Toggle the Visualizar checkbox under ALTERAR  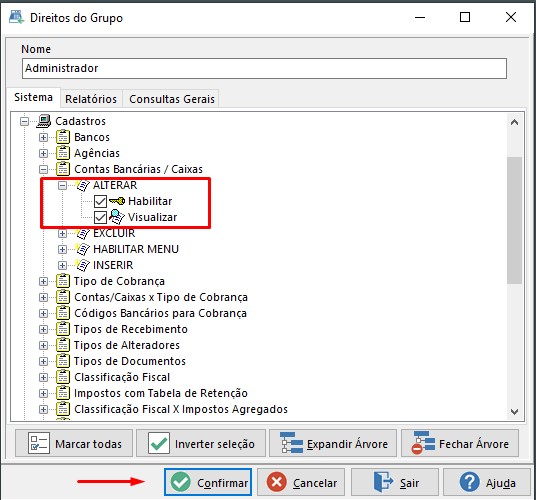[x=100, y=217]
